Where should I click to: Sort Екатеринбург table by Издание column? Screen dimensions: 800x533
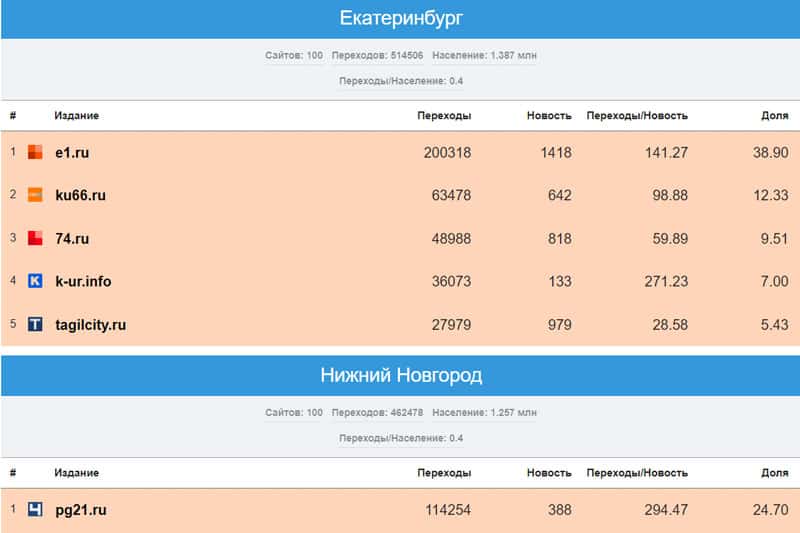[77, 116]
